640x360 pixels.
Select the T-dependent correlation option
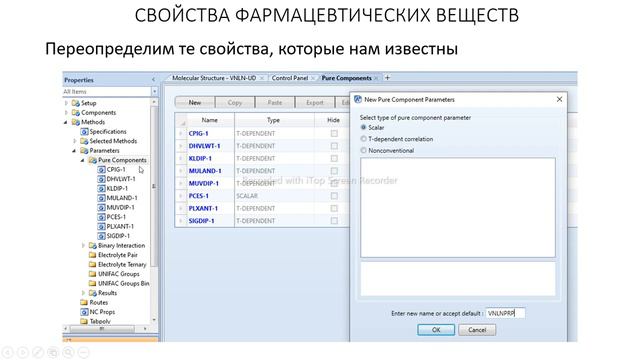pyautogui.click(x=363, y=139)
